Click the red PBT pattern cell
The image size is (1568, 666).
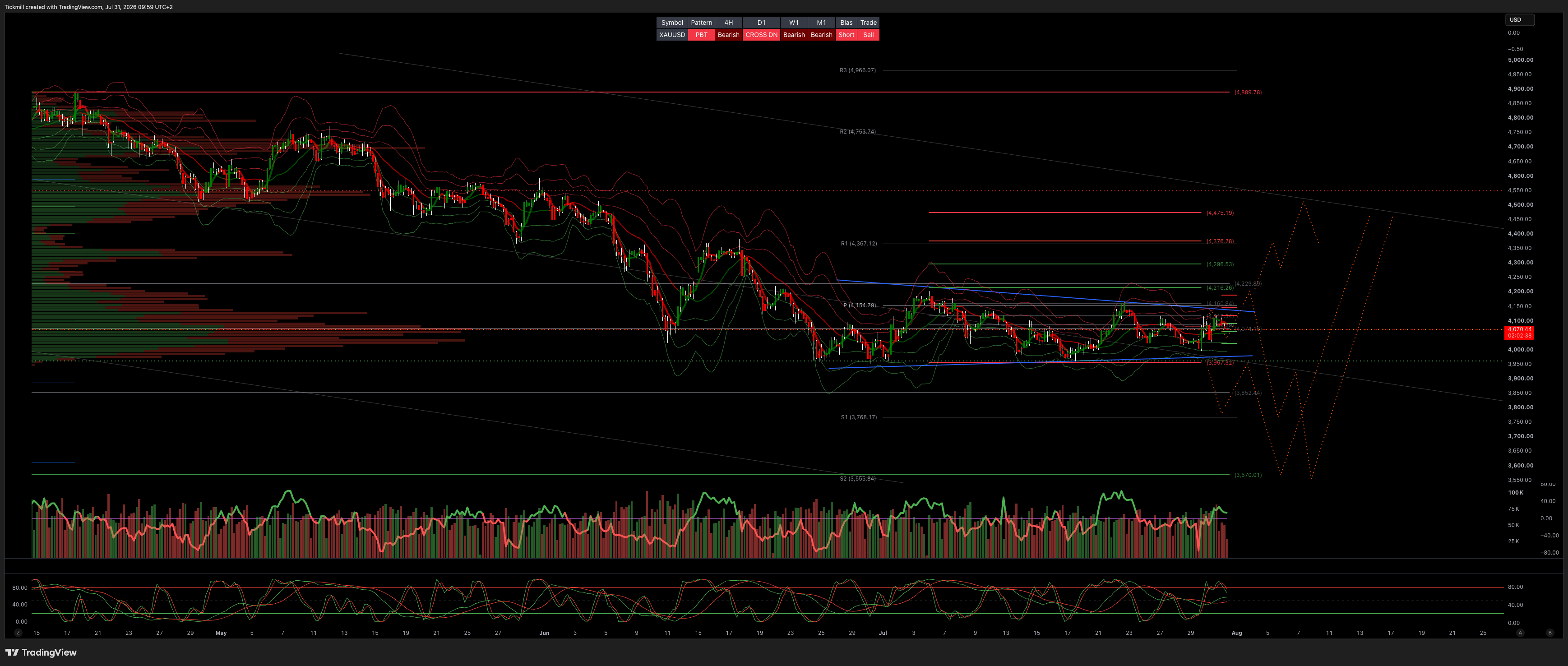click(x=701, y=35)
